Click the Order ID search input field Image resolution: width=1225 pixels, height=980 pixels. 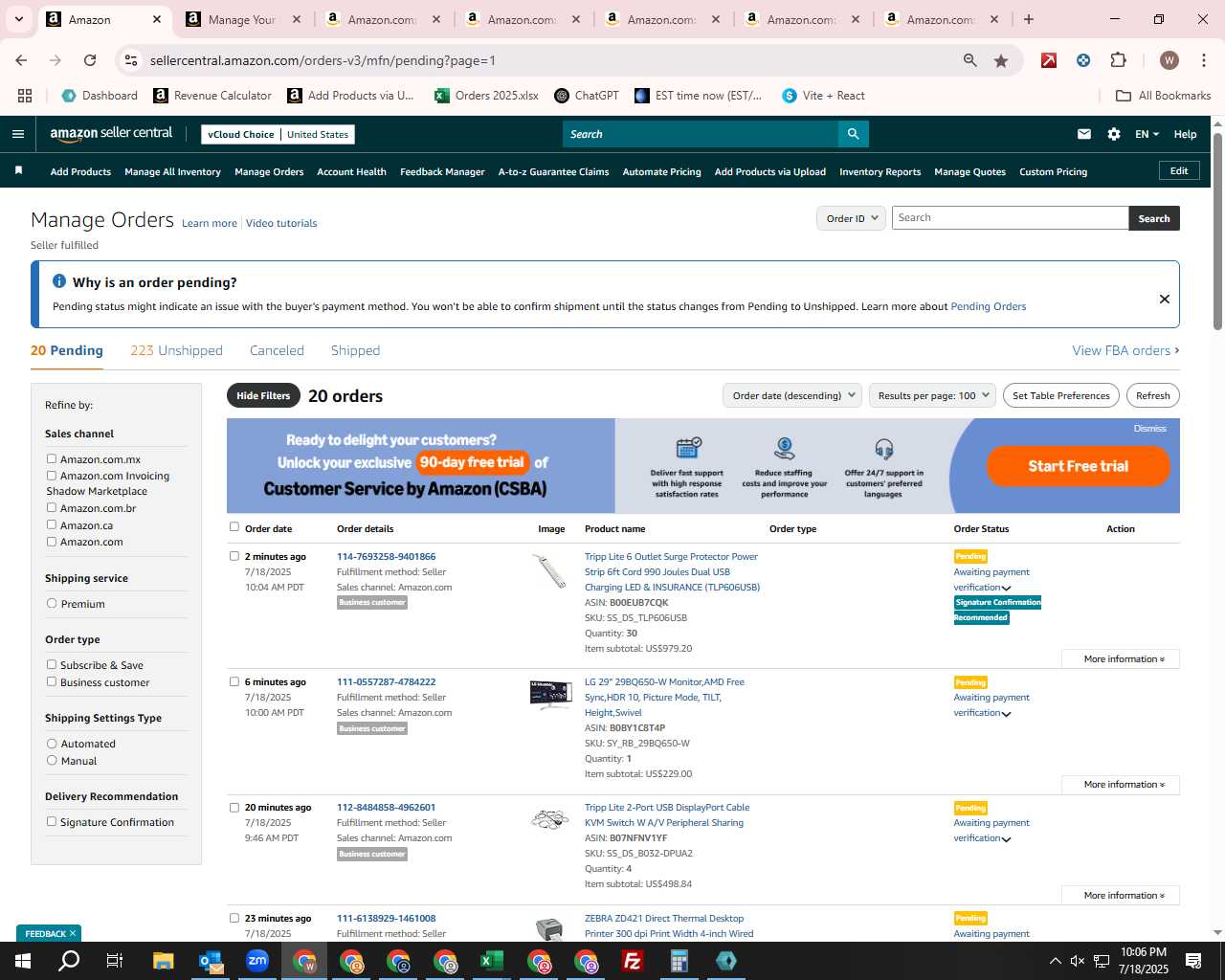click(1010, 218)
